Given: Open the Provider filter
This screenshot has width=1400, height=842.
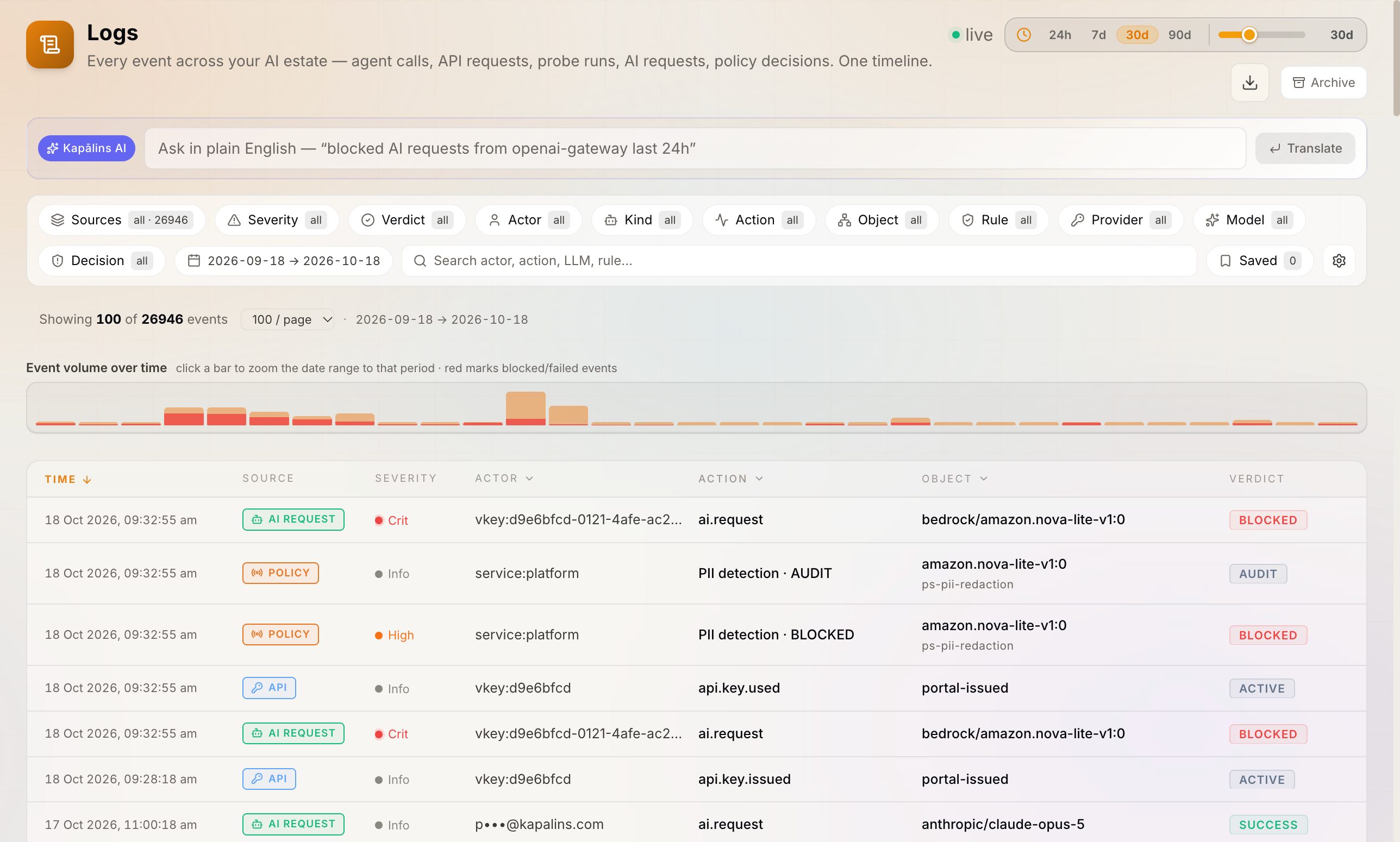Looking at the screenshot, I should [x=1121, y=219].
